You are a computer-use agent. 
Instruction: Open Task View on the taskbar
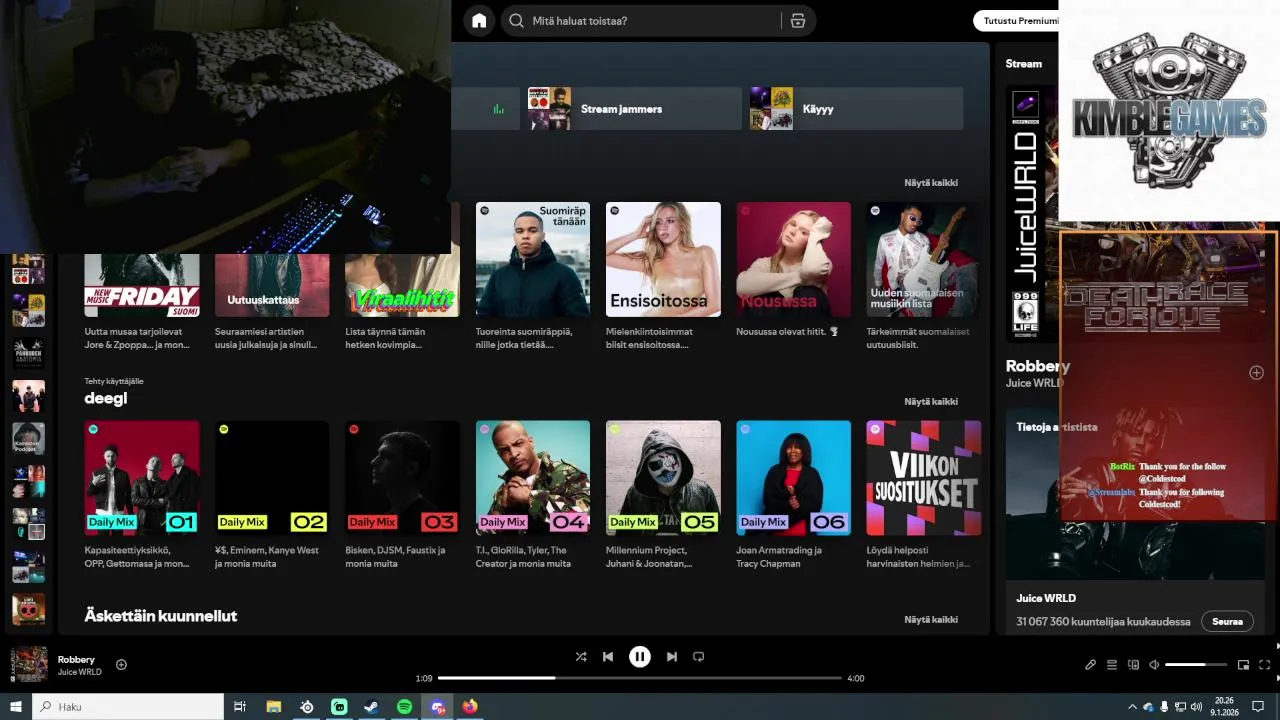coord(240,707)
